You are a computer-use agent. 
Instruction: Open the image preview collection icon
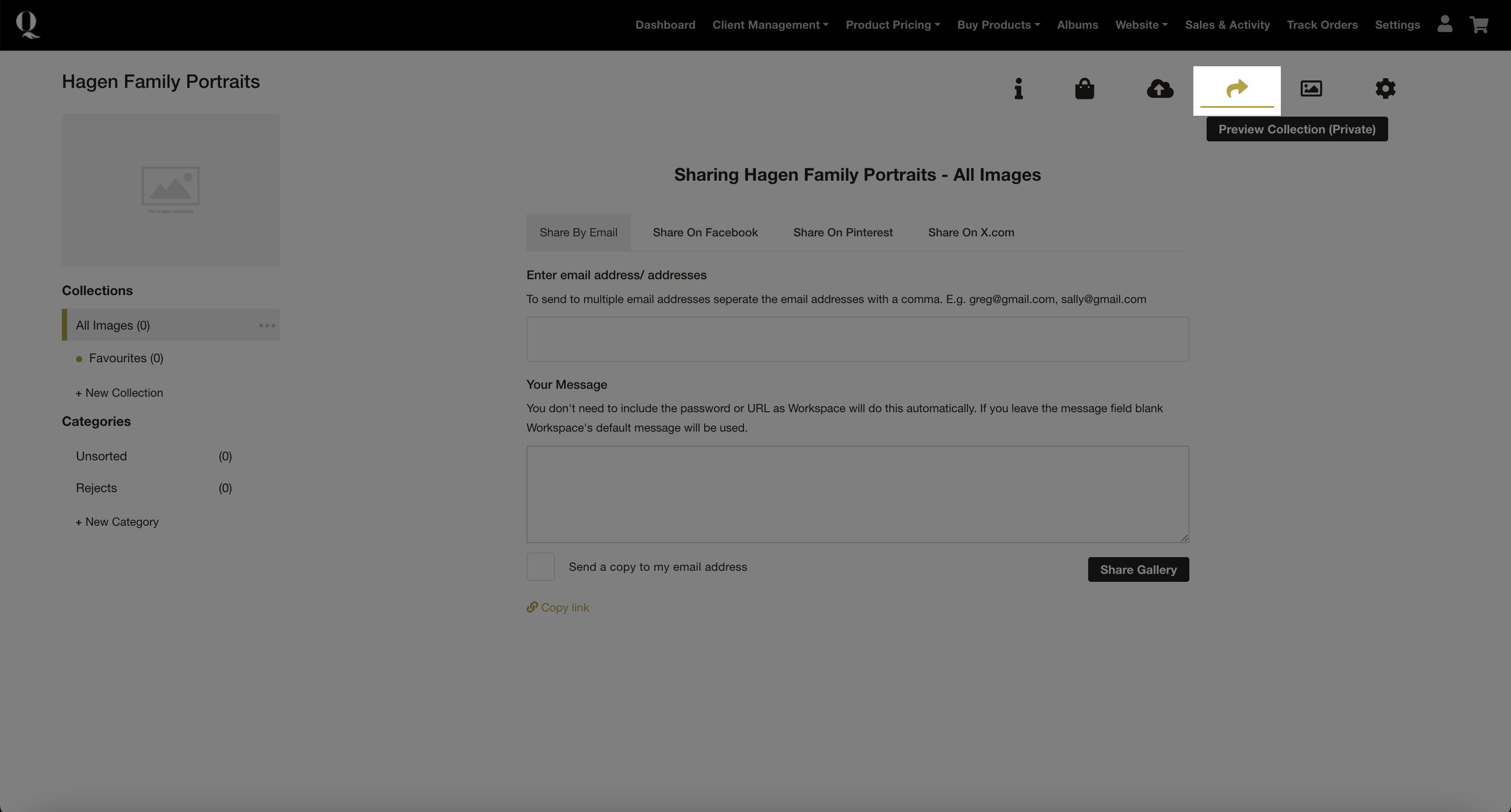[x=1311, y=89]
